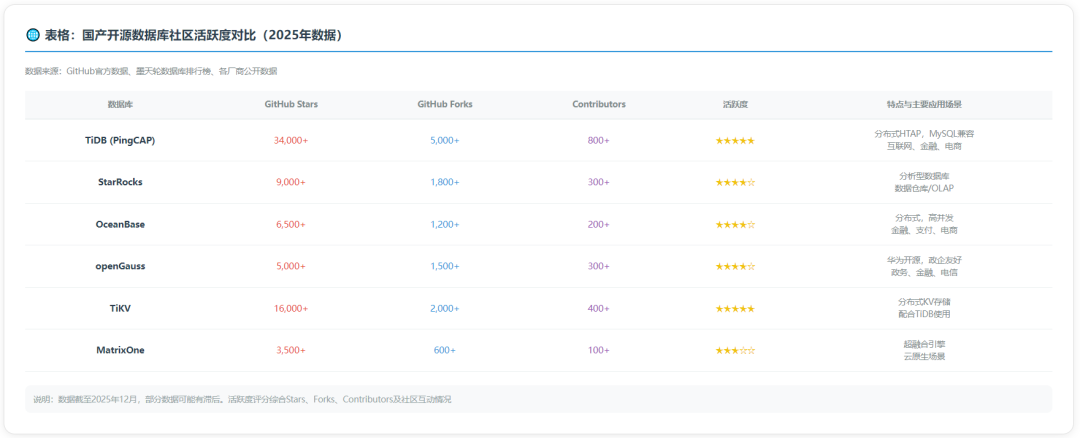Click the 说明 footnote about 2025年12月
Viewport: 1080px width, 438px height.
pyautogui.click(x=242, y=399)
